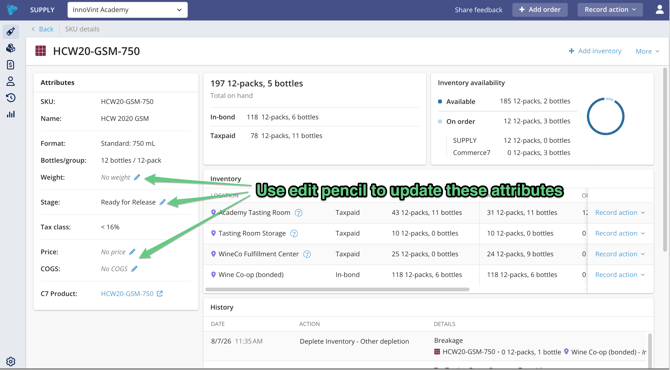Go Back to the previous page
The image size is (670, 370).
[42, 29]
